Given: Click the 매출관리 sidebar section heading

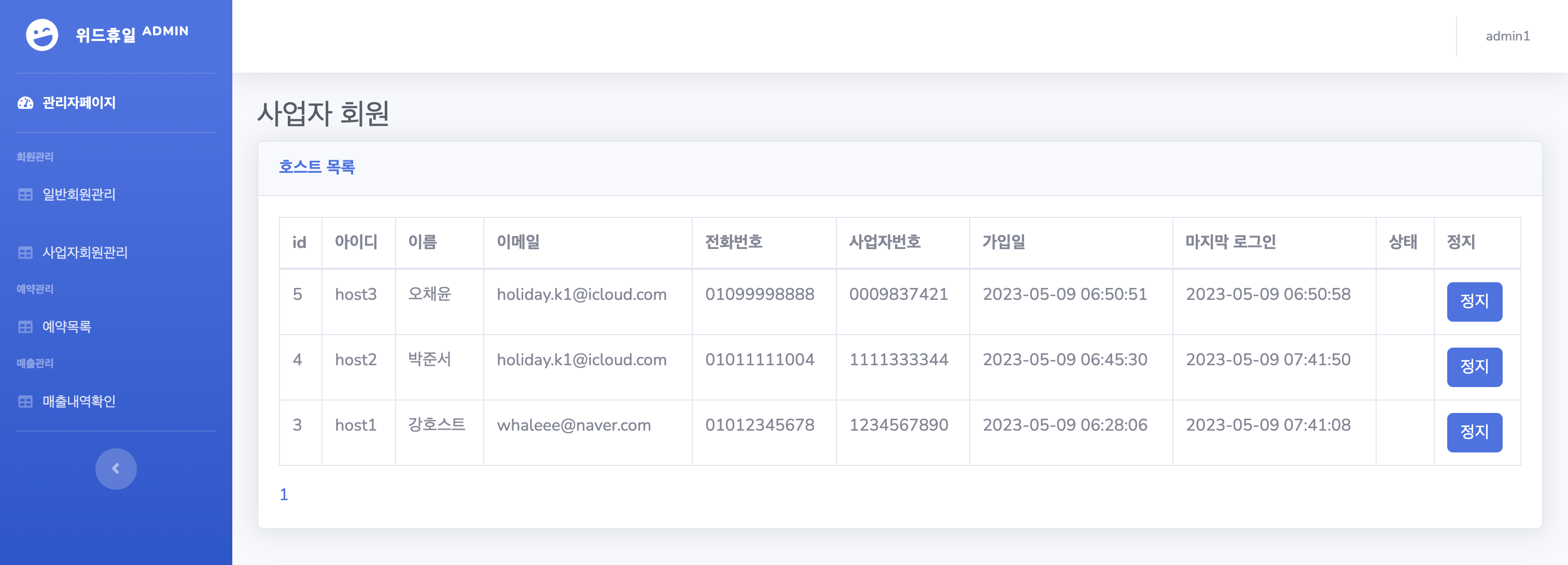Looking at the screenshot, I should pos(35,364).
